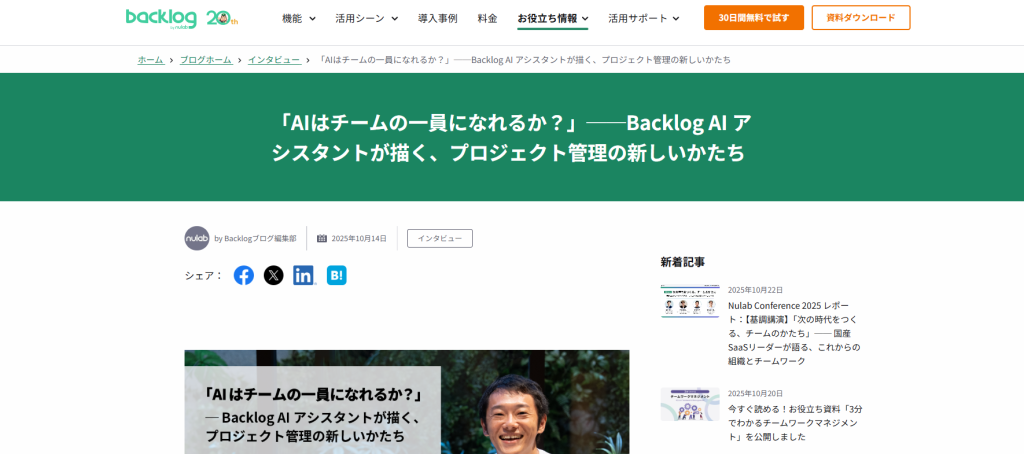Go to ブログホーム breadcrumb link
This screenshot has width=1024, height=454.
pos(205,60)
